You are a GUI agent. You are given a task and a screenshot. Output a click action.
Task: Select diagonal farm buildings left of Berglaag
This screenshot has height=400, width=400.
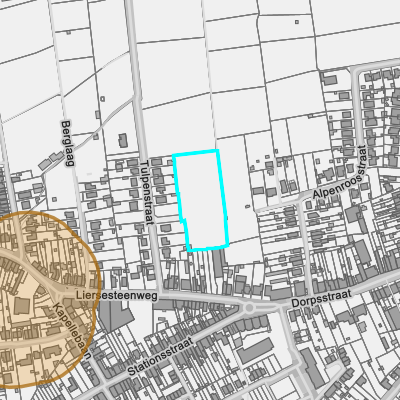(51, 160)
